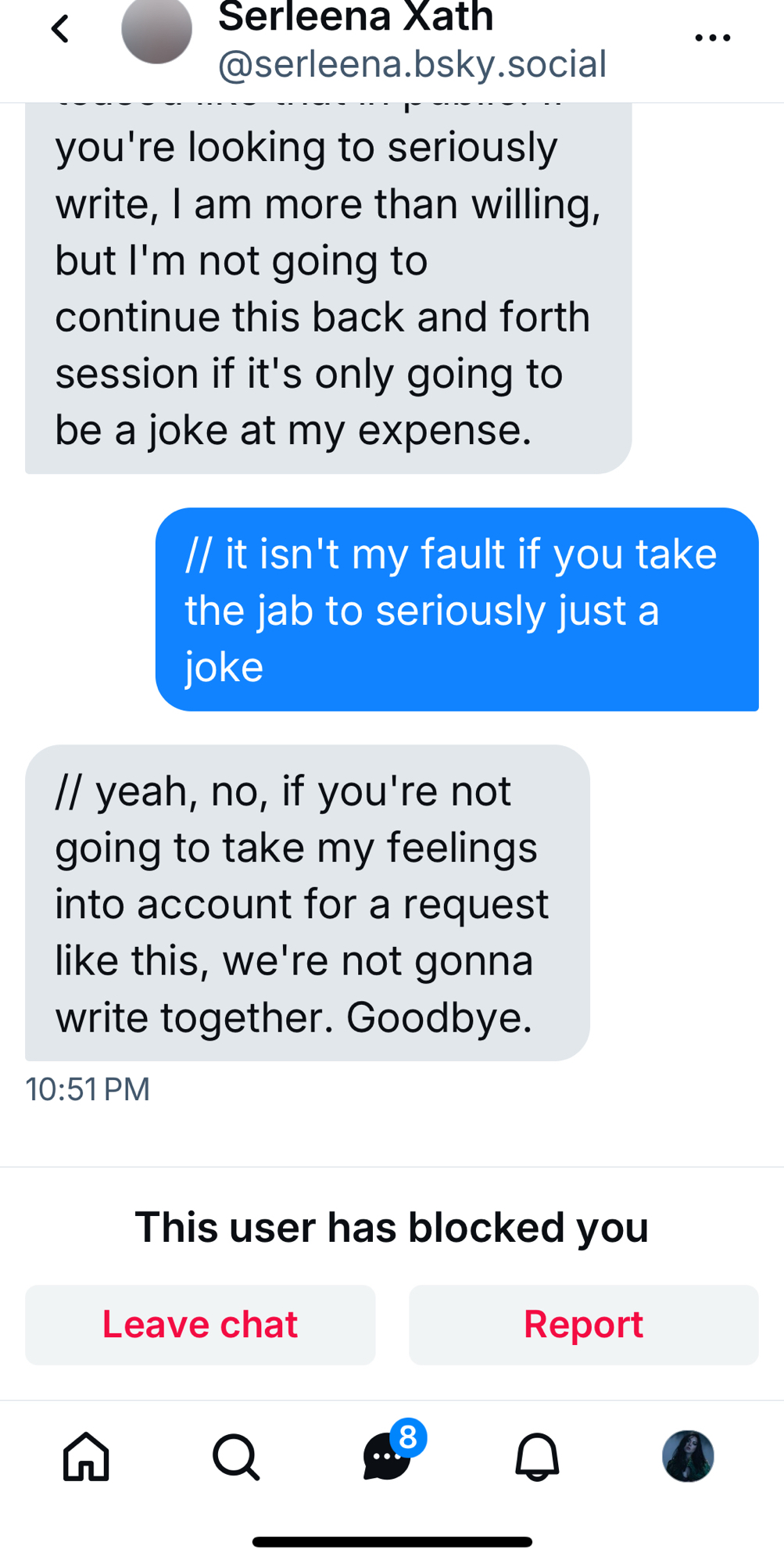784x1564 pixels.
Task: Tap the home indicator bar at bottom
Action: (392, 1542)
